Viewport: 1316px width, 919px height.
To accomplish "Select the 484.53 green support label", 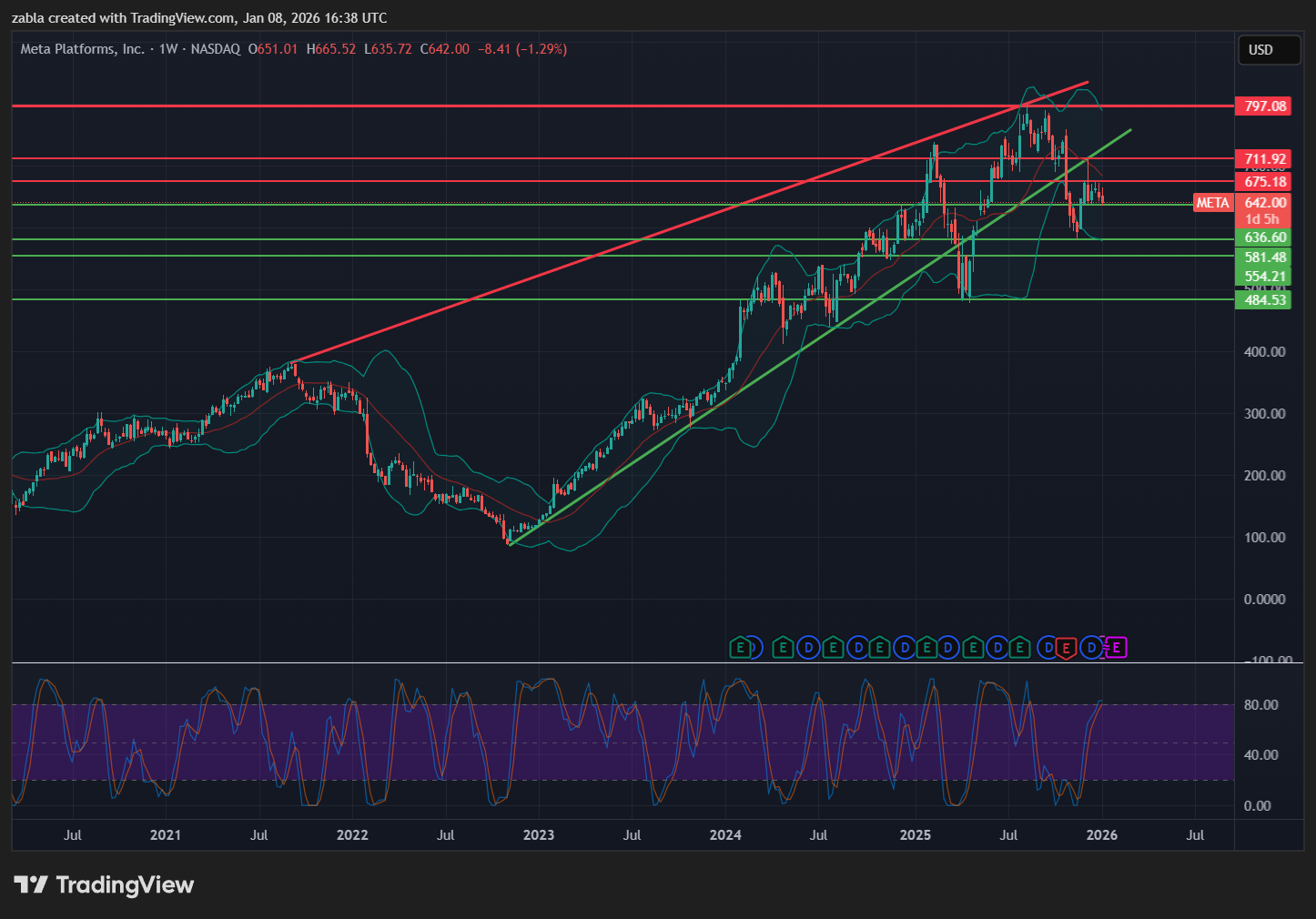I will click(1265, 300).
